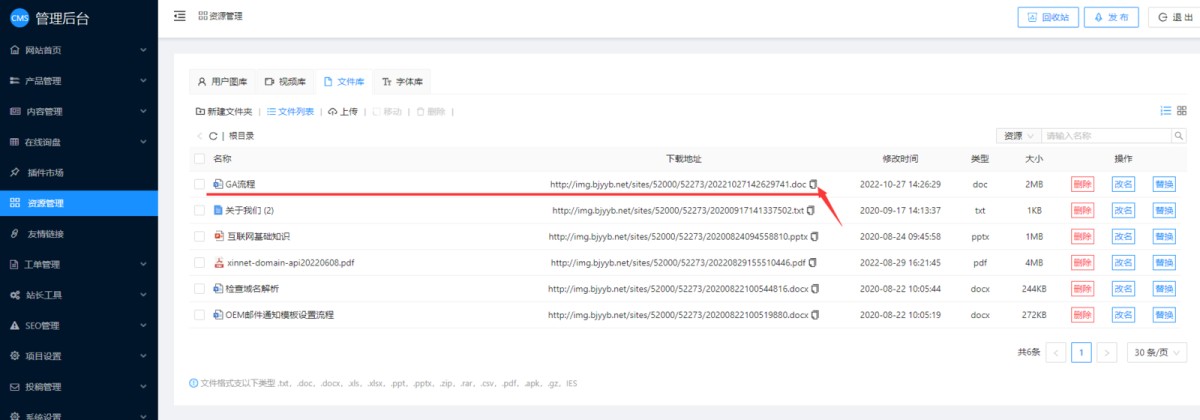1200x420 pixels.
Task: Check the 关于我们 (2) row checkbox
Action: point(199,210)
